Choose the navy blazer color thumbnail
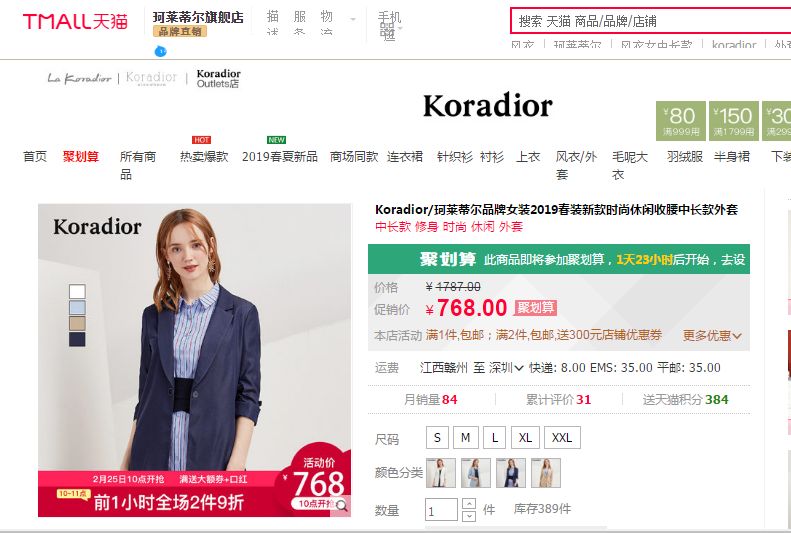This screenshot has height=533, width=791. (511, 472)
